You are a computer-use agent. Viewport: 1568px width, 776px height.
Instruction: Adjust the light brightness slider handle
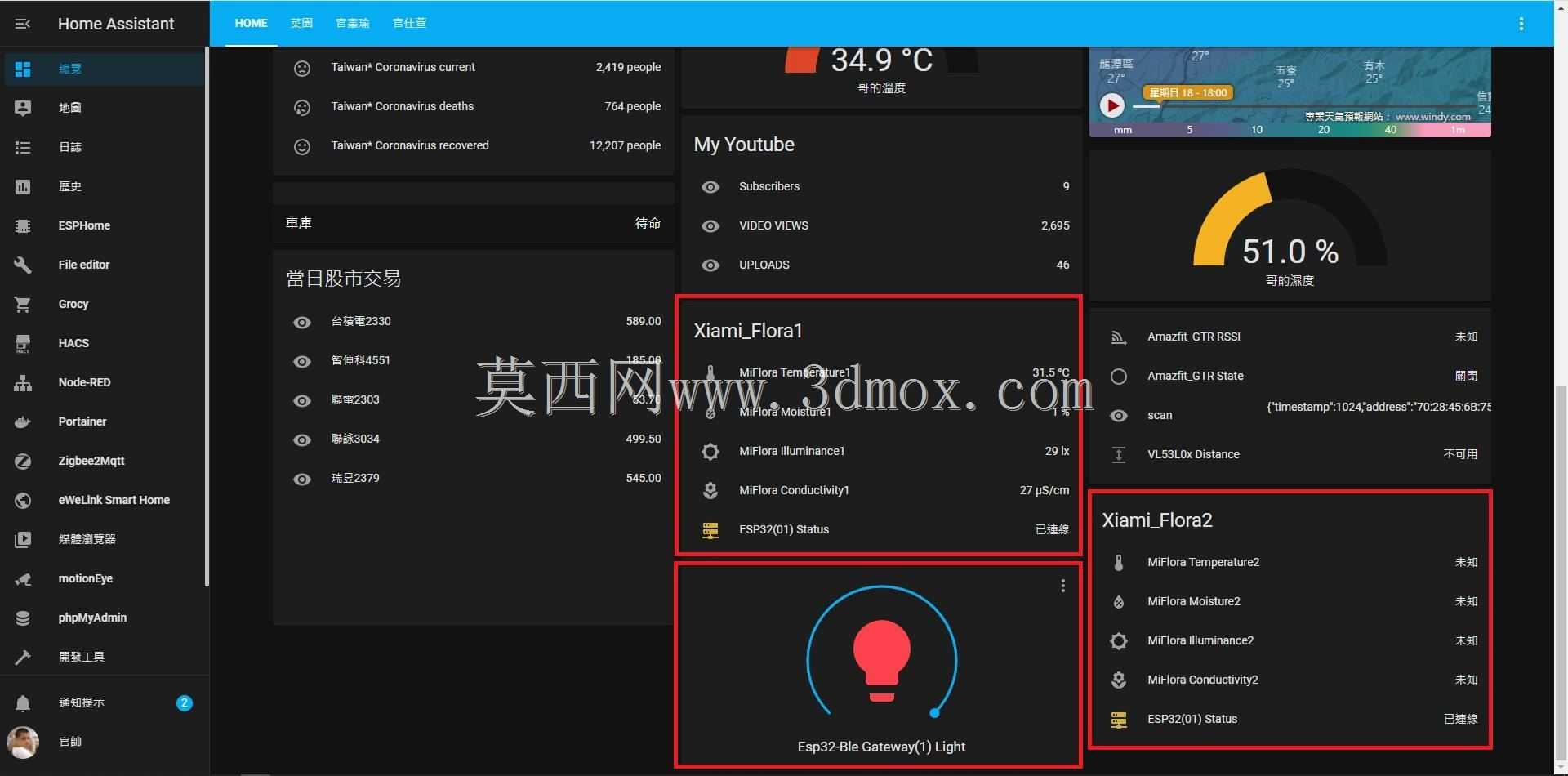coord(934,713)
